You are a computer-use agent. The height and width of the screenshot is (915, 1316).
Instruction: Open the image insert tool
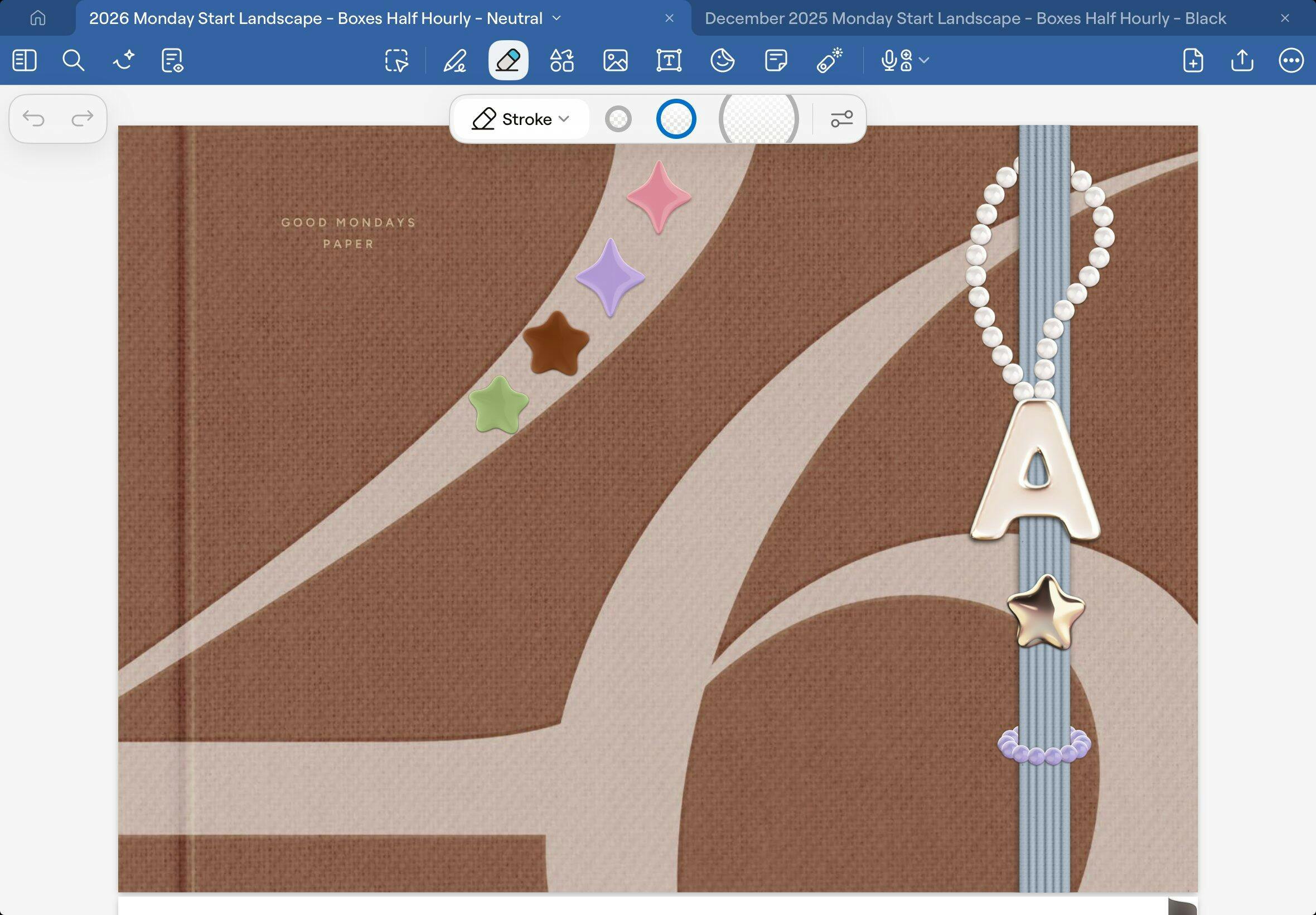615,60
